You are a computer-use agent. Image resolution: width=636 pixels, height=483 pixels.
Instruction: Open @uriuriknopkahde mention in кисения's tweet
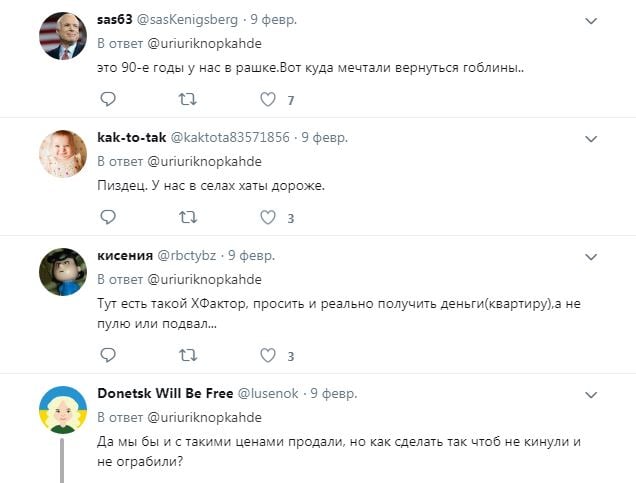pos(204,279)
